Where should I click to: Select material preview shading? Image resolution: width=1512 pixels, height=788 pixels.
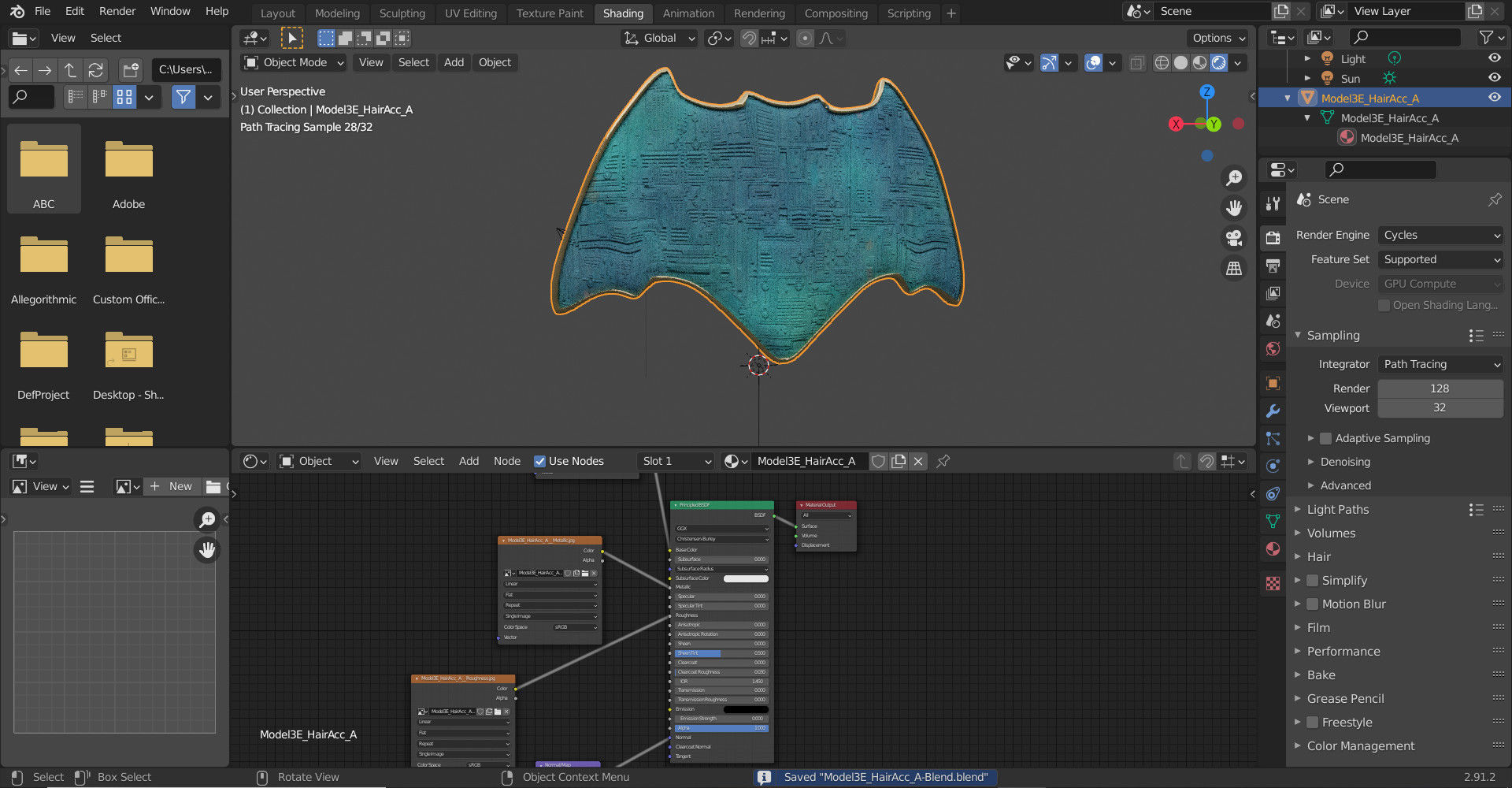[x=1199, y=63]
